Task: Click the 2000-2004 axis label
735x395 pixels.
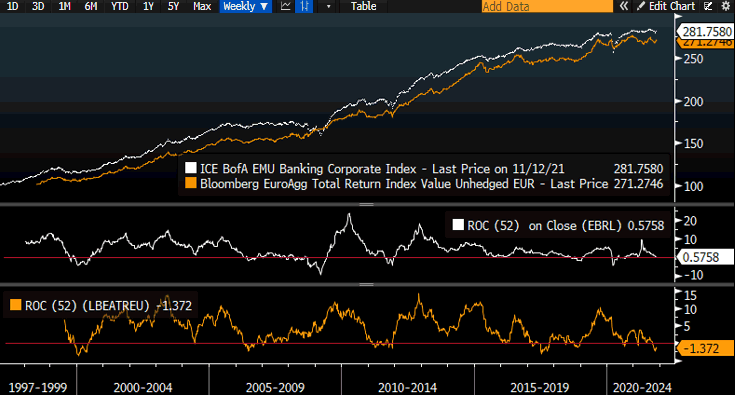Action: [143, 388]
